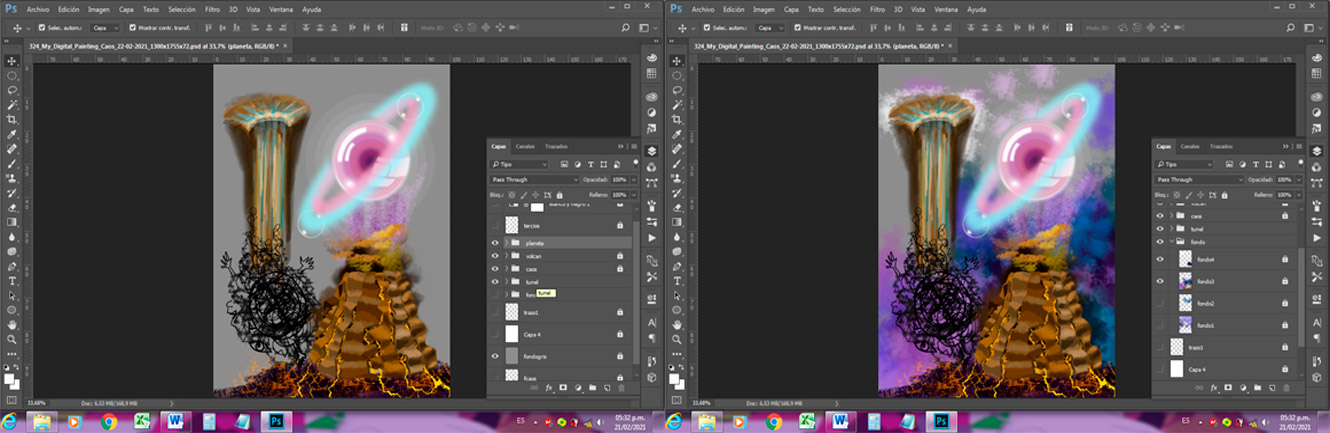
Task: Hide the volcan group in left panel
Action: tap(494, 256)
